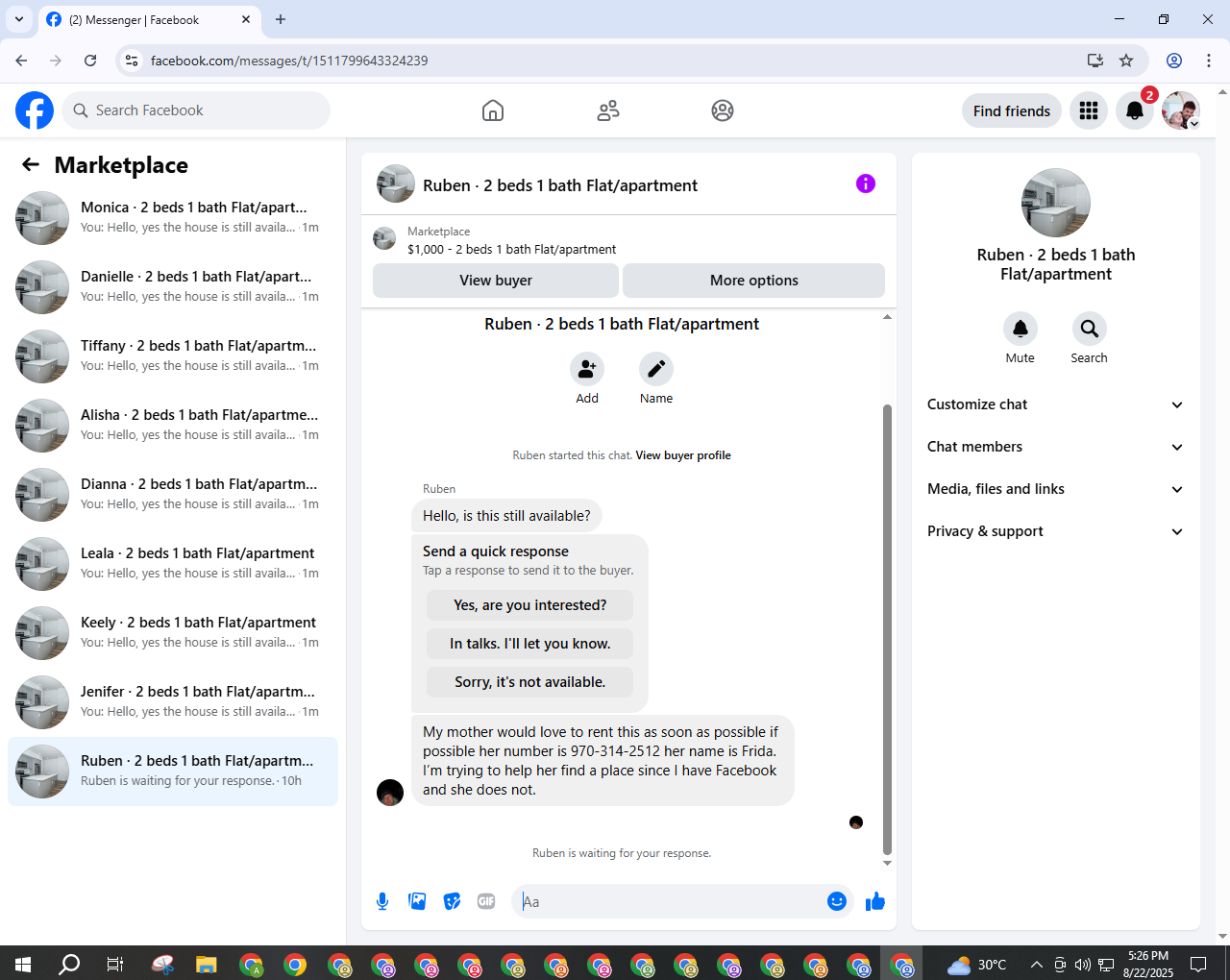Viewport: 1230px width, 980px height.
Task: Open the Danielle conversation
Action: point(173,287)
